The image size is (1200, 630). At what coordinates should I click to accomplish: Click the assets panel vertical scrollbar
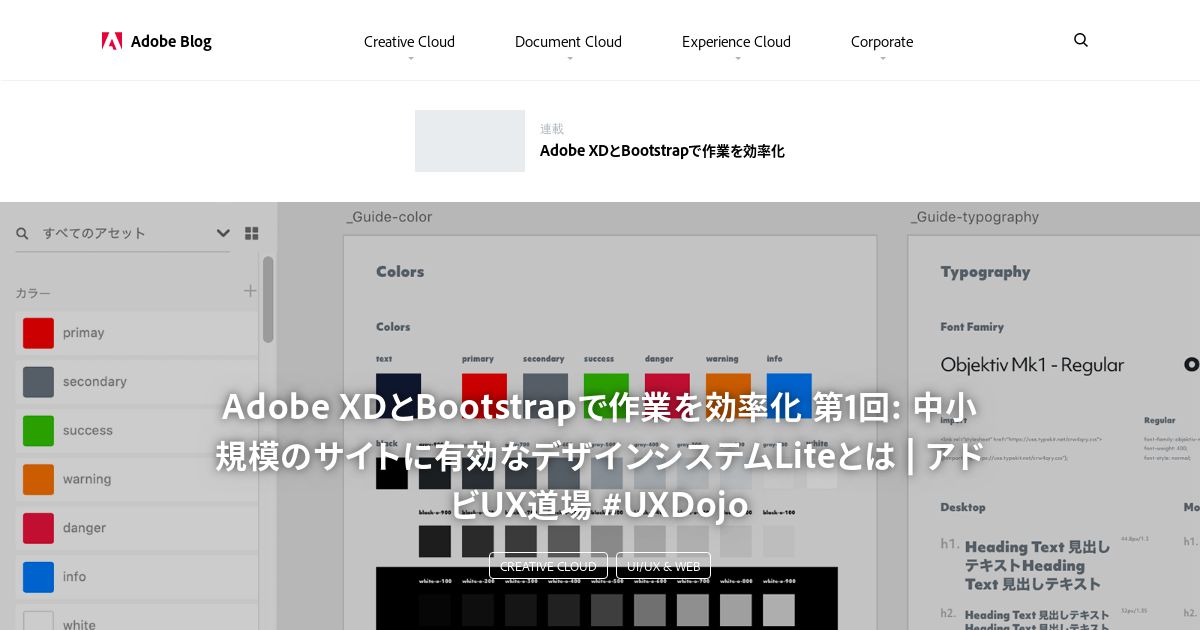(x=268, y=300)
